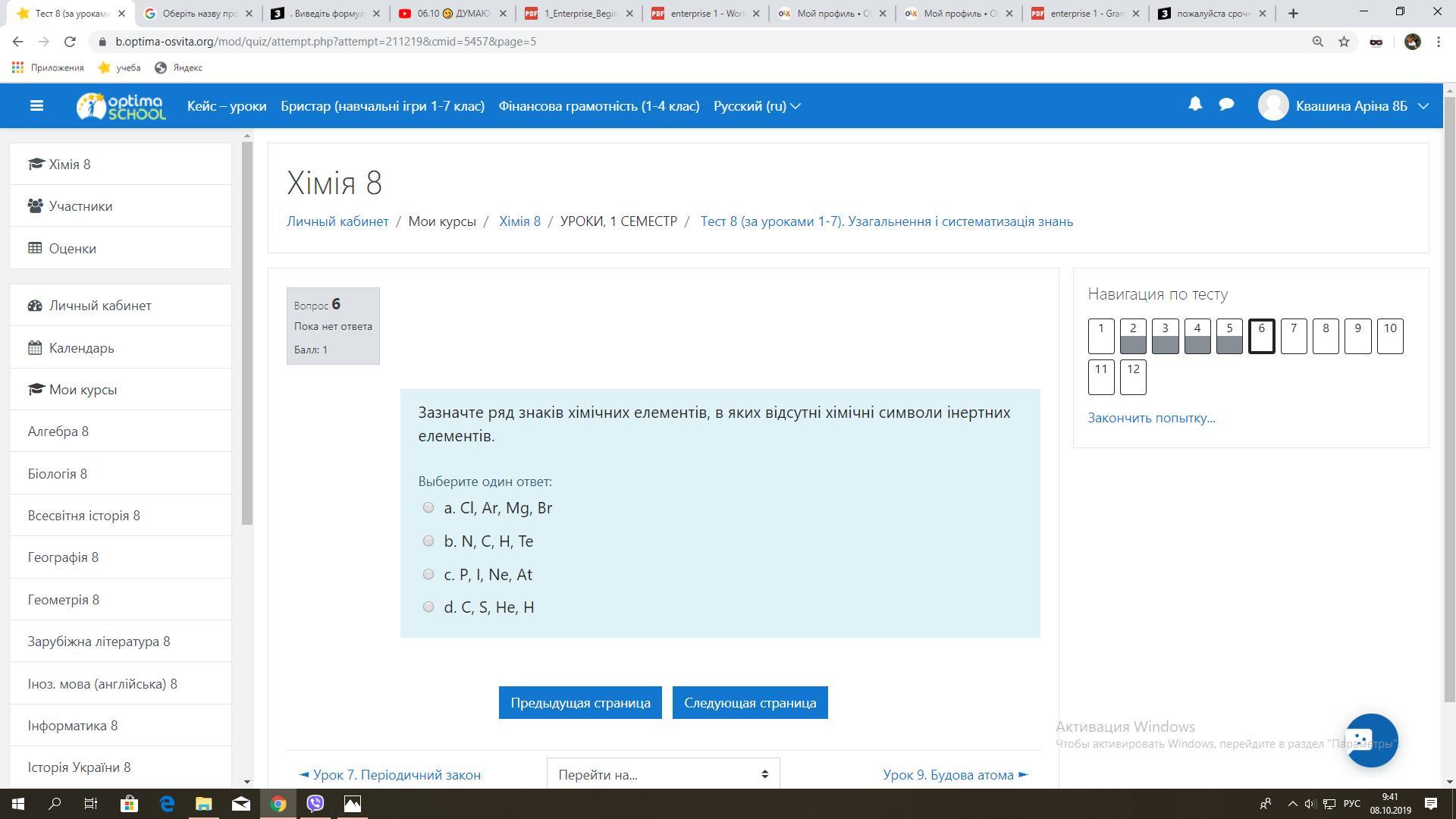The image size is (1456, 819).
Task: Select answer b. N, C, H, Te
Action: (x=428, y=541)
